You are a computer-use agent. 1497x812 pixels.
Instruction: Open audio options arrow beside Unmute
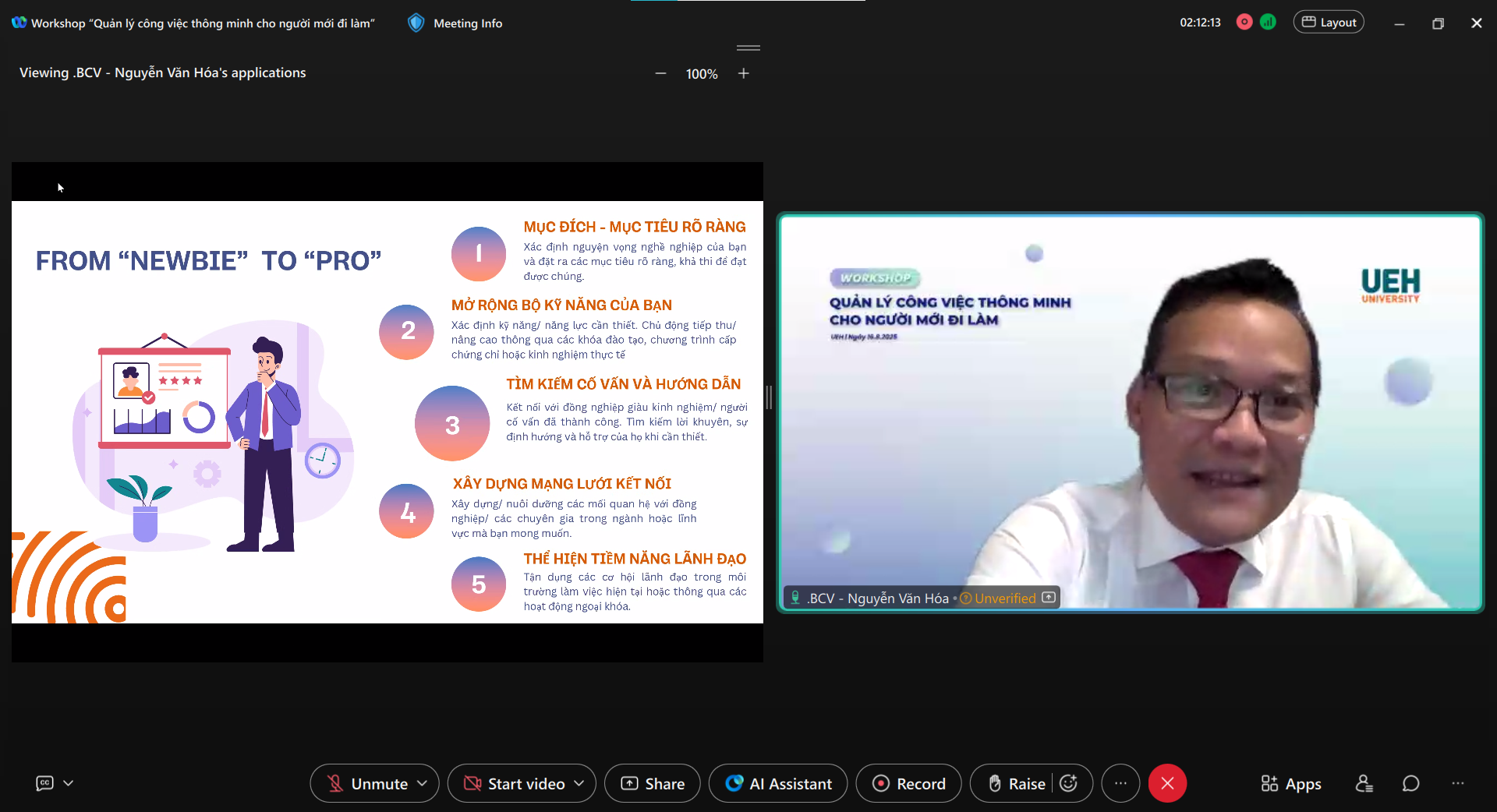[423, 784]
